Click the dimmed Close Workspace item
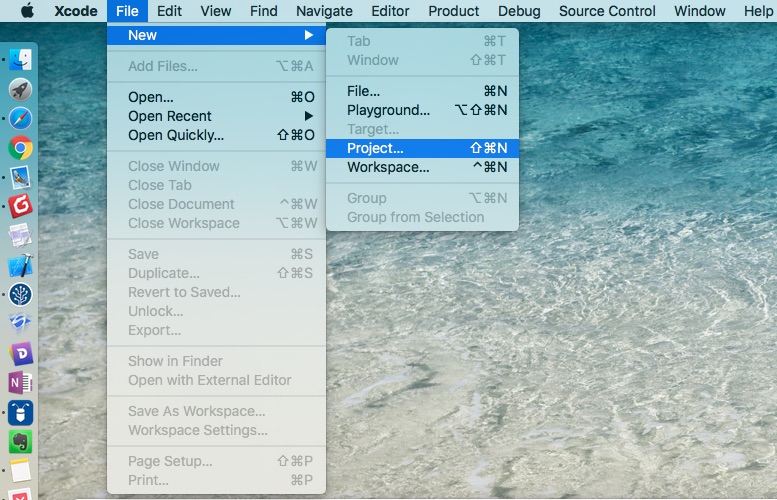This screenshot has width=777, height=500. [x=217, y=223]
